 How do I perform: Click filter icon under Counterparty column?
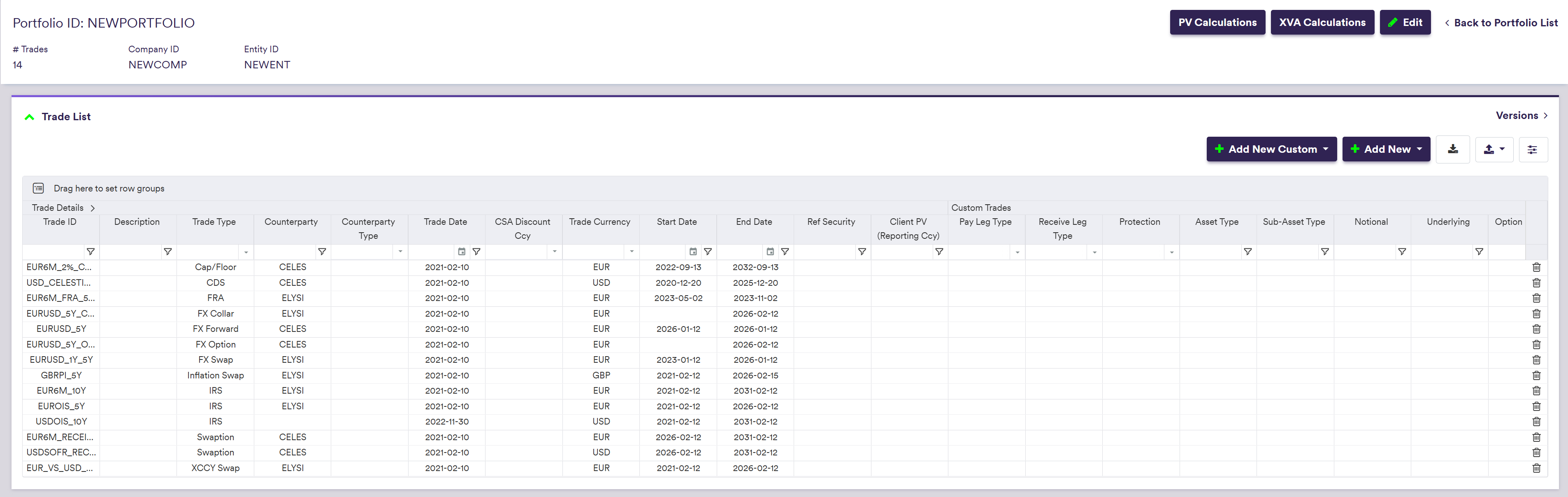pyautogui.click(x=322, y=252)
